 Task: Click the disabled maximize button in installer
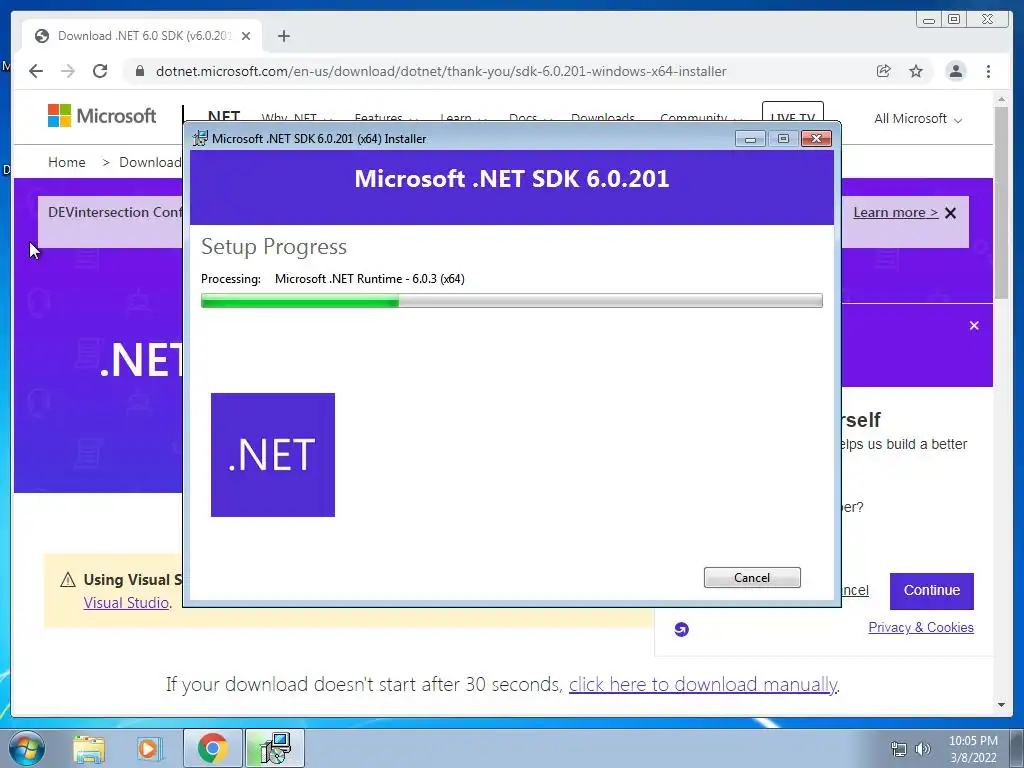(783, 138)
